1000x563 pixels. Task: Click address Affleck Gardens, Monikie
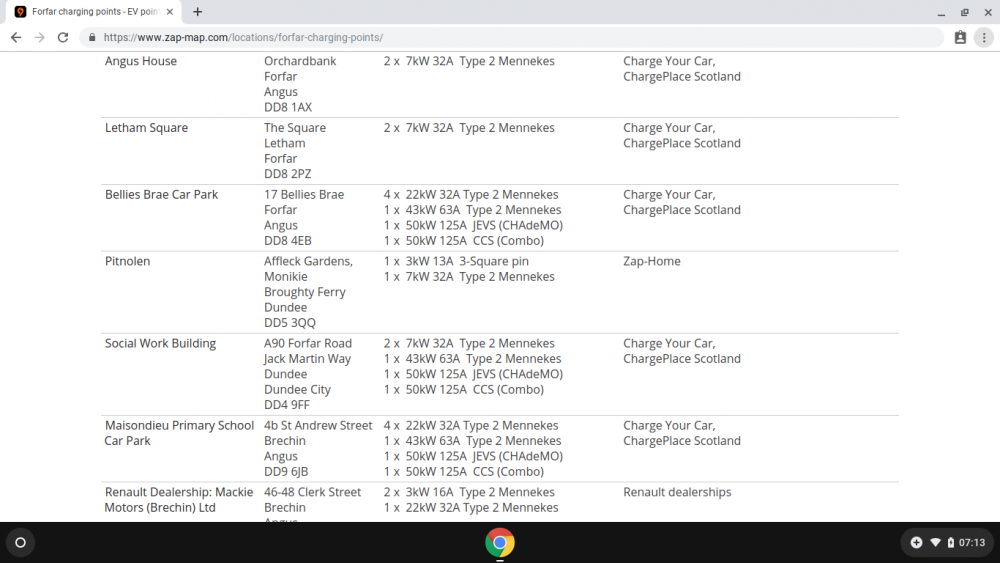pos(308,269)
